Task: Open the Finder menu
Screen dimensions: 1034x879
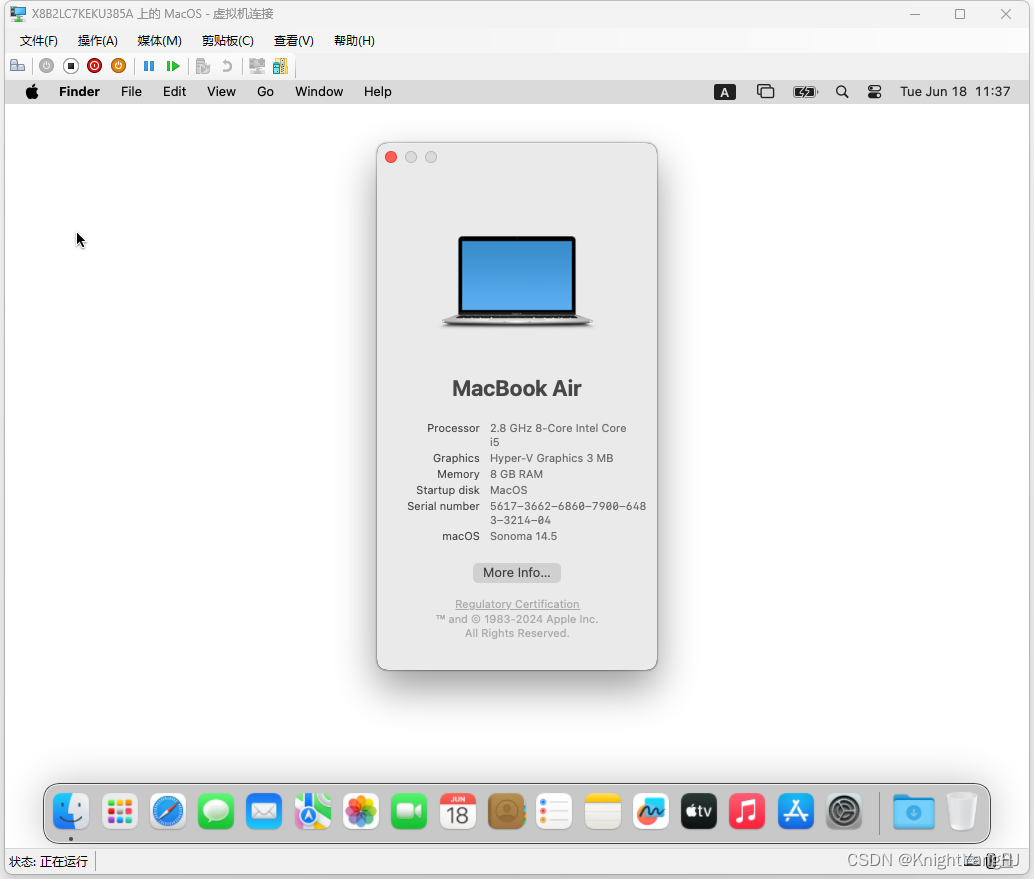Action: click(79, 92)
